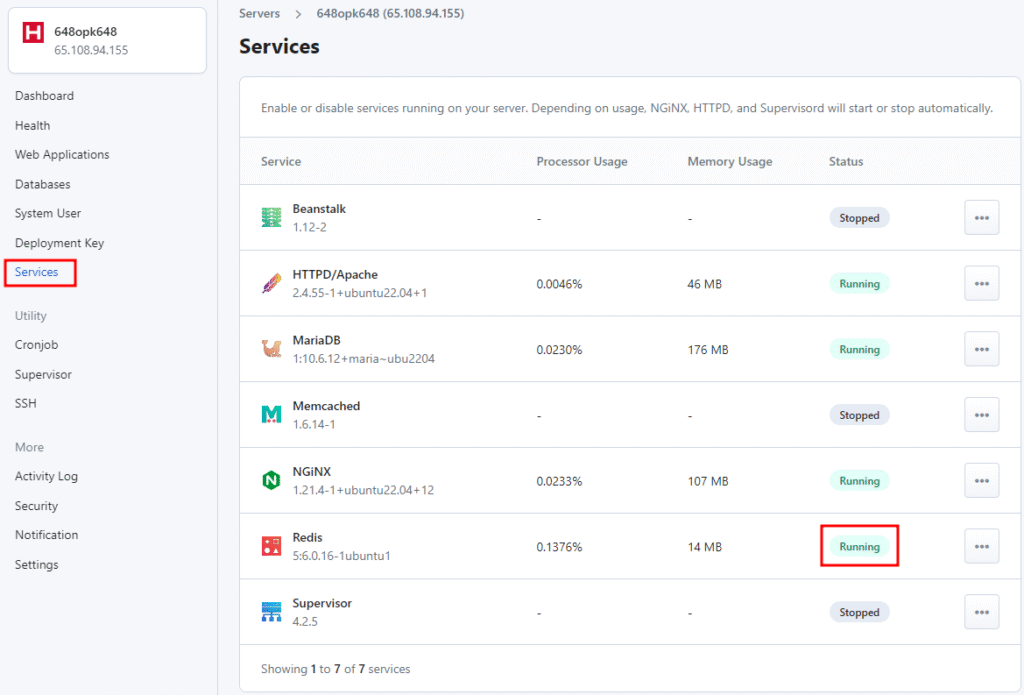Click the Processor Usage column header
Image resolution: width=1024 pixels, height=695 pixels.
click(x=582, y=161)
